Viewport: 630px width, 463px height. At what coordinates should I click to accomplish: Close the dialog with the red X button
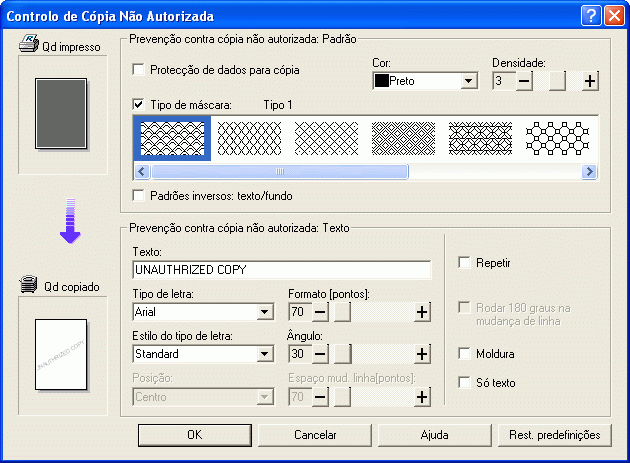[614, 16]
